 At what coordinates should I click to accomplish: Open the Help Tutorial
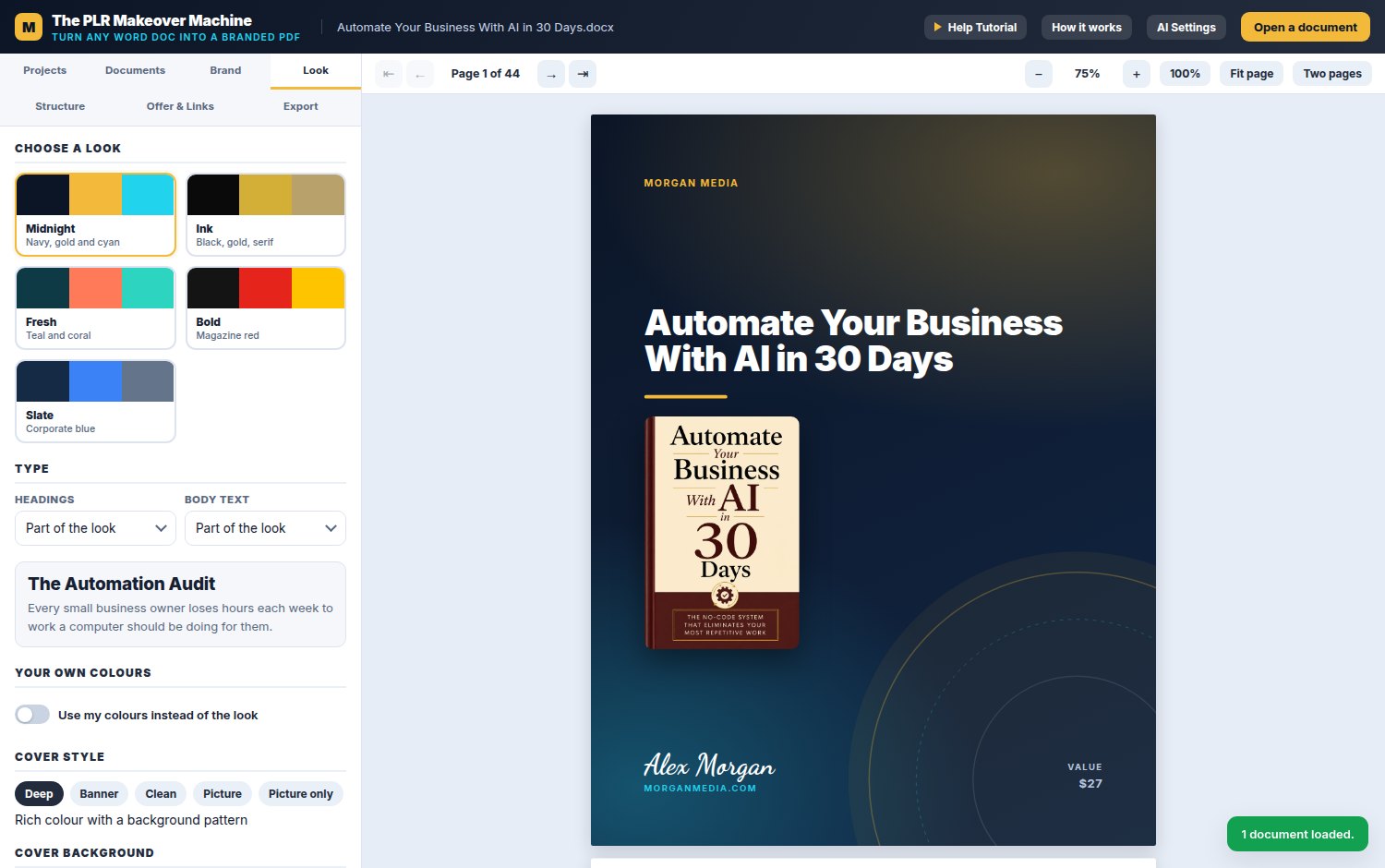click(x=975, y=27)
